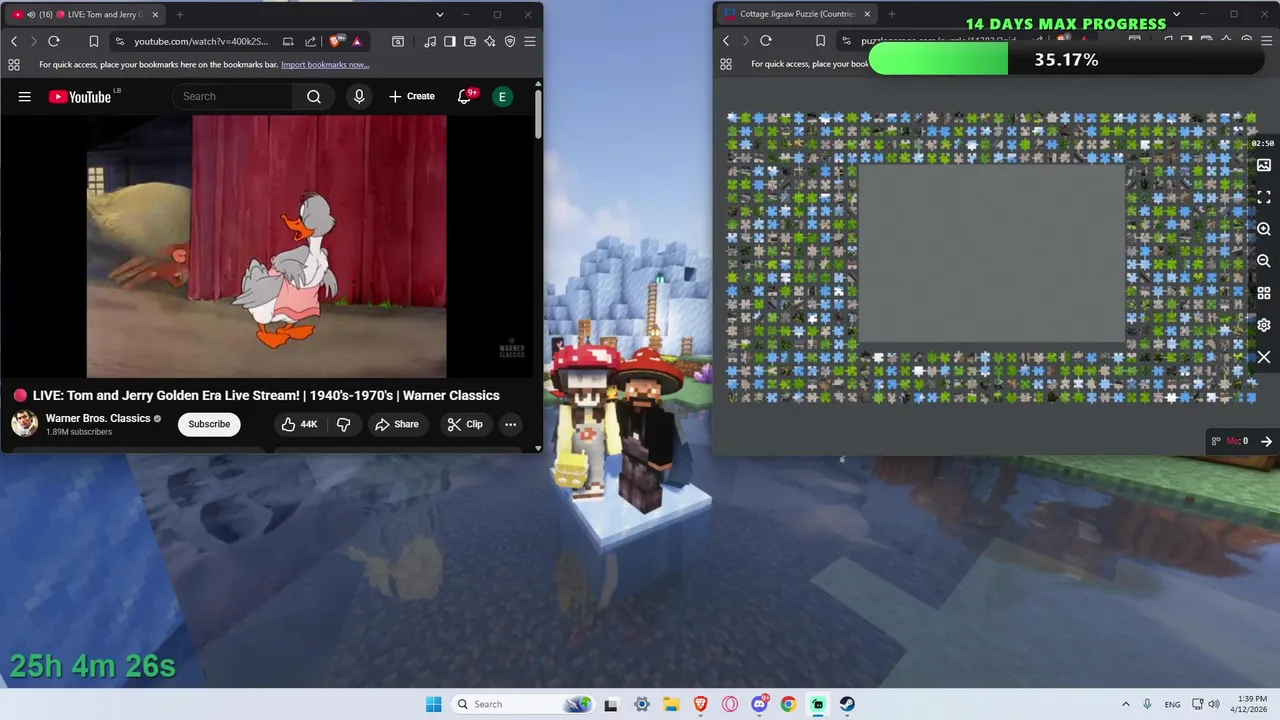This screenshot has height=720, width=1280.
Task: Show hidden system tray icons
Action: 1125,704
